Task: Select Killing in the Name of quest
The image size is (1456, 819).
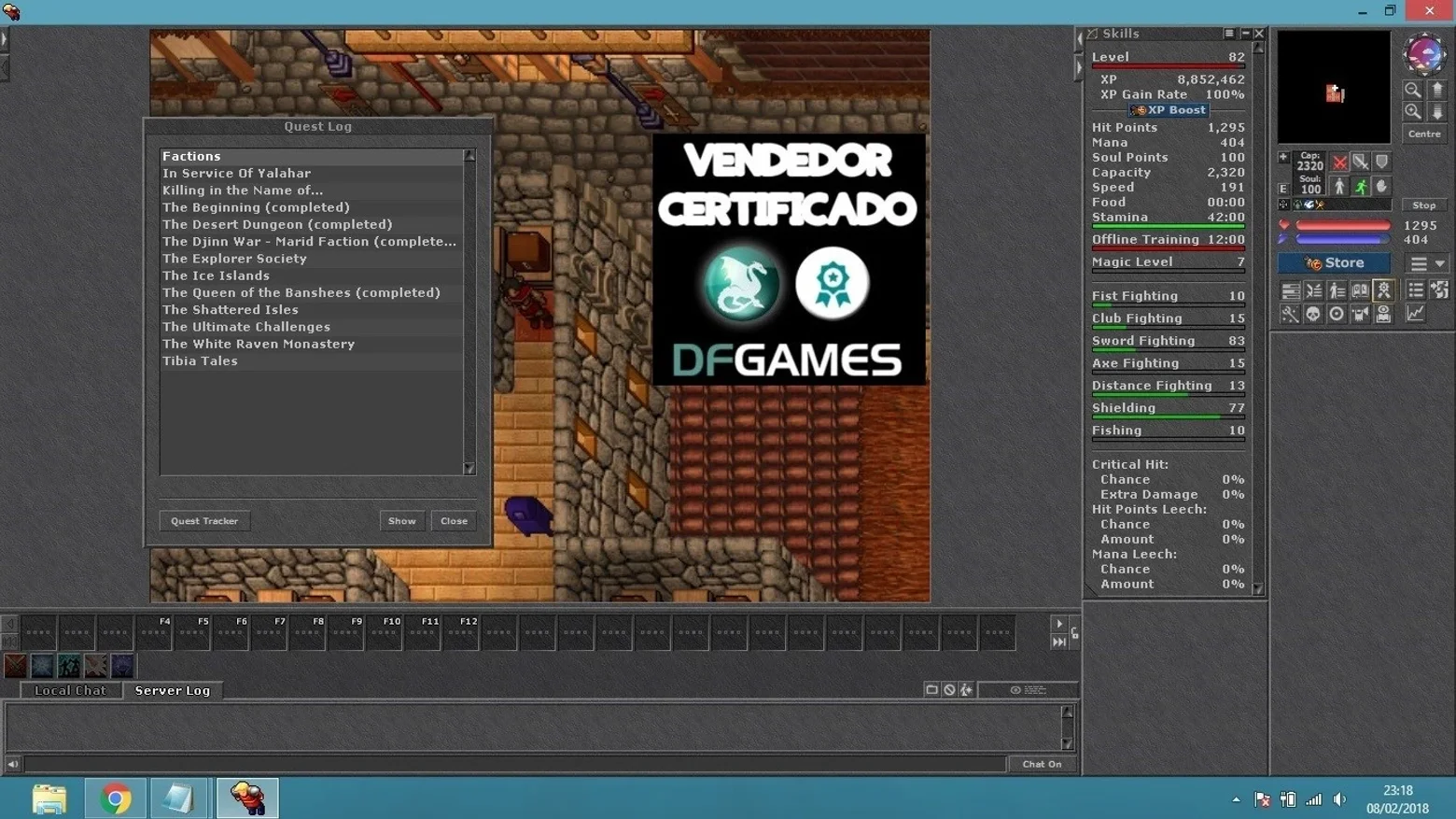Action: pos(312,191)
